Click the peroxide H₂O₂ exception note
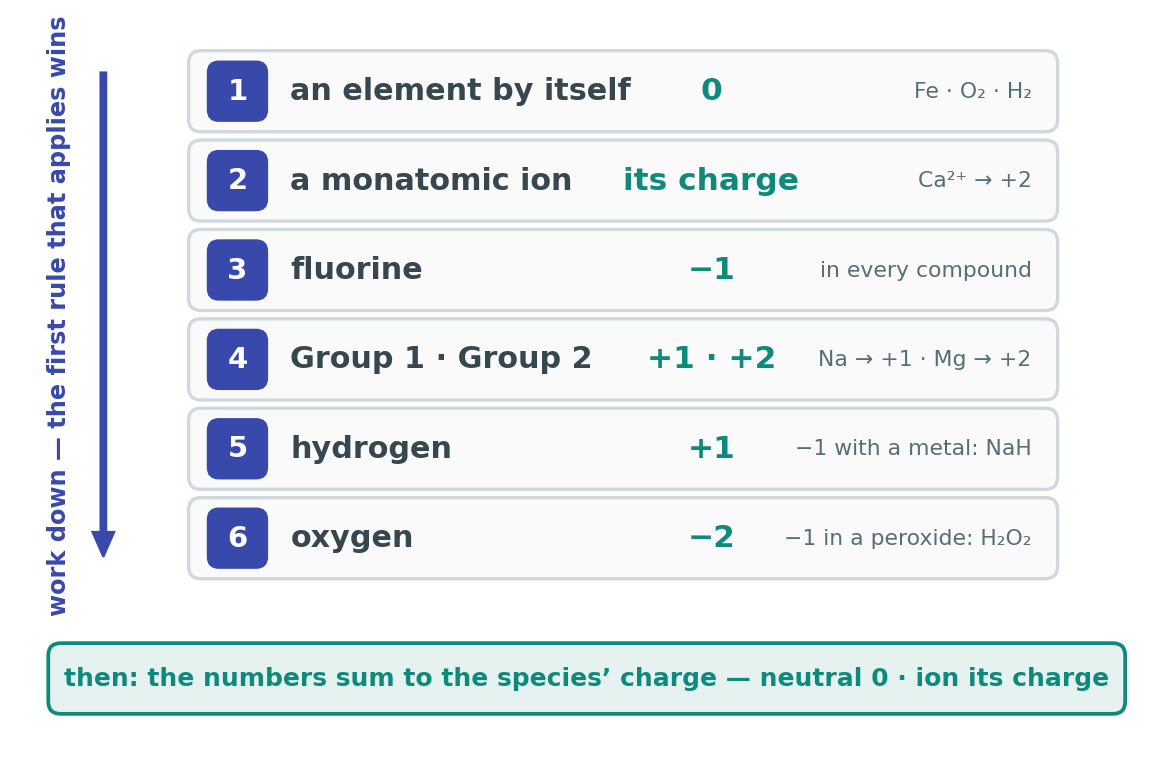Screen dimensions: 1173x759 (x=907, y=538)
